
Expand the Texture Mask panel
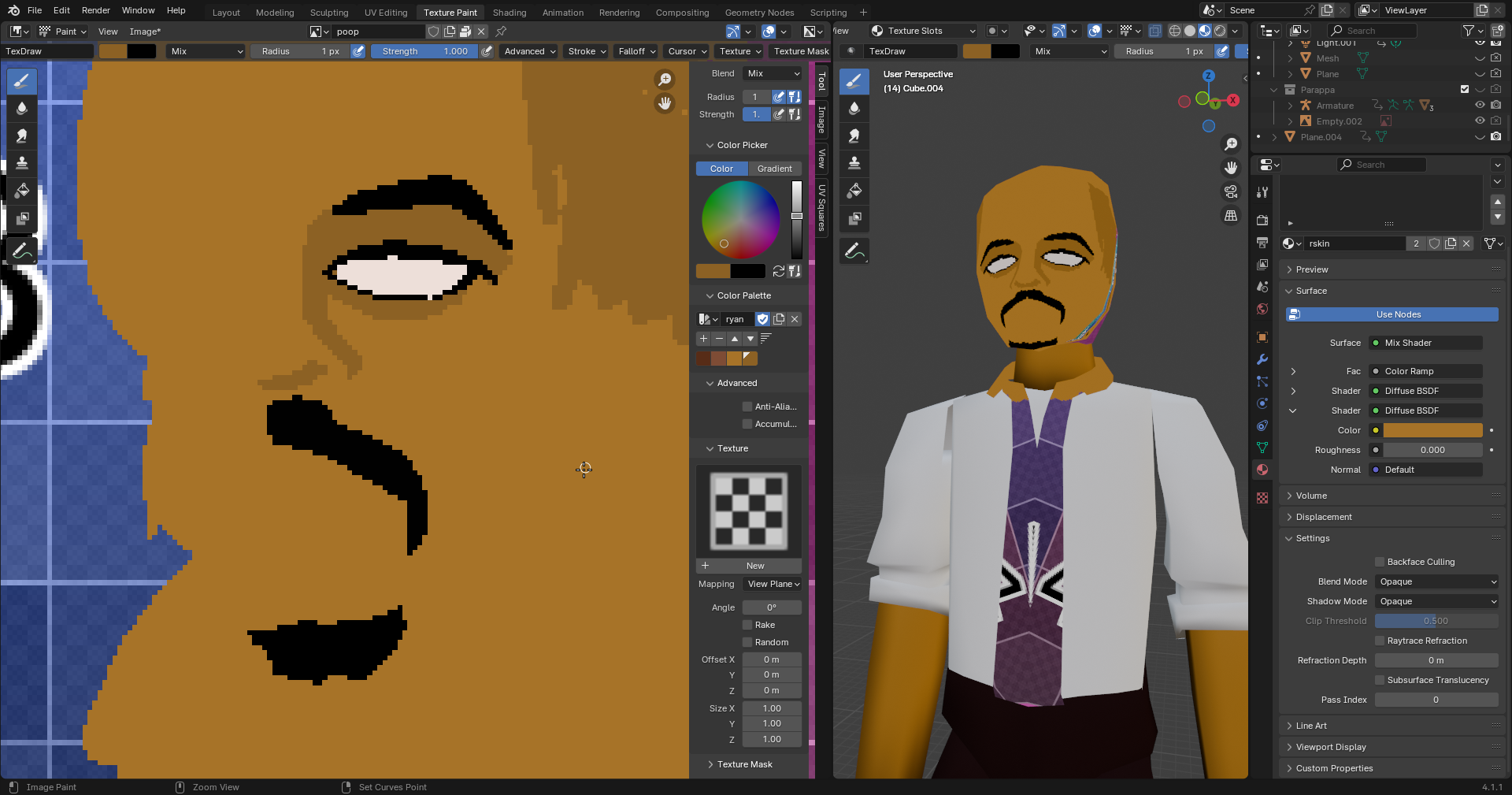click(744, 764)
